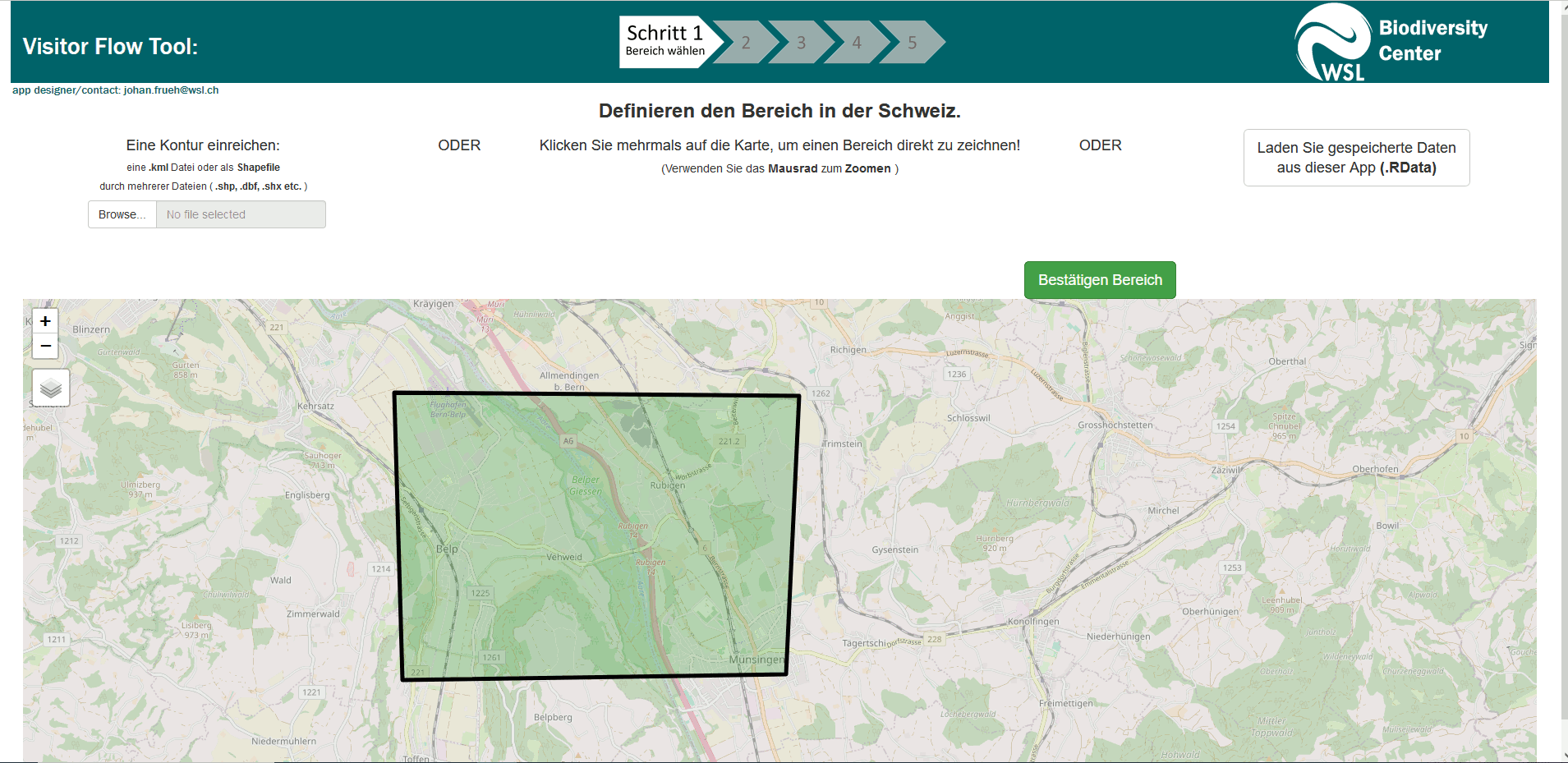The width and height of the screenshot is (1568, 763).
Task: Click the Münsingen label on map
Action: point(756,660)
